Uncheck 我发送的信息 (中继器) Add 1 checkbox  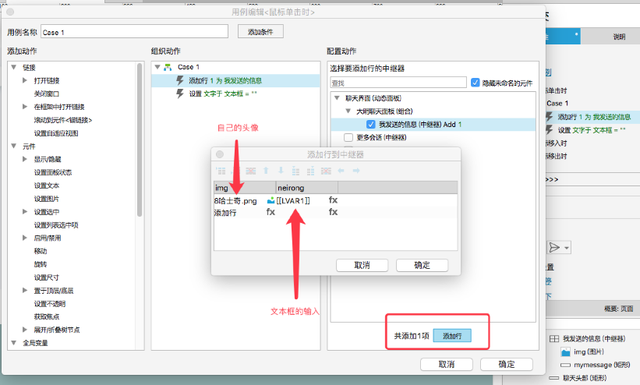click(371, 124)
